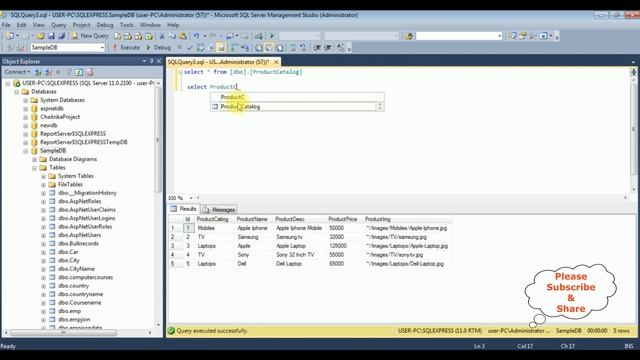The image size is (640, 360).
Task: Click the Copy icon in toolbar
Action: 172,36
